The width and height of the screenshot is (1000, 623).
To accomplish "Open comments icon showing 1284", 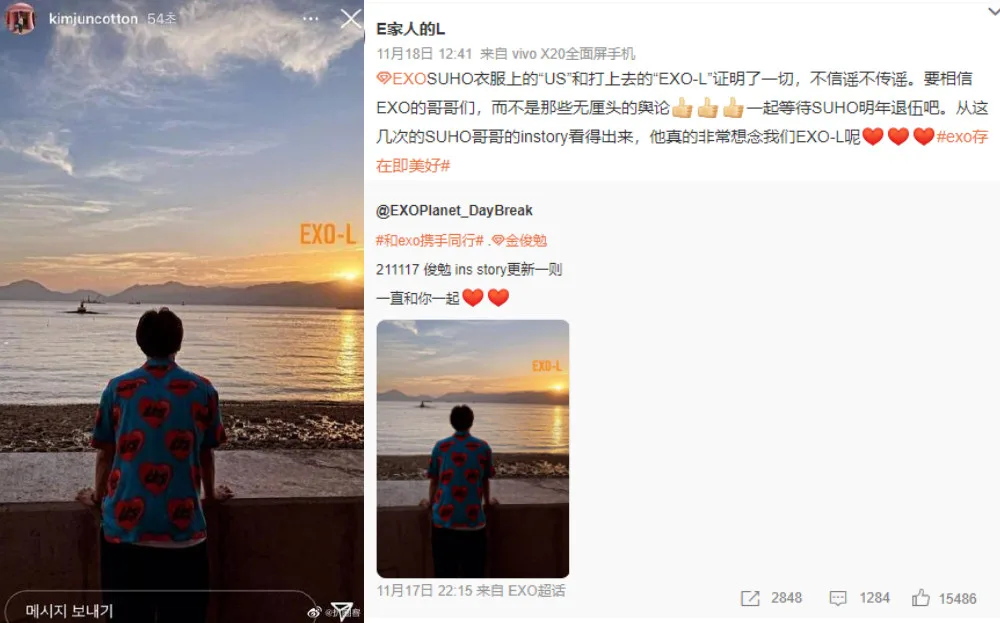I will 837,598.
